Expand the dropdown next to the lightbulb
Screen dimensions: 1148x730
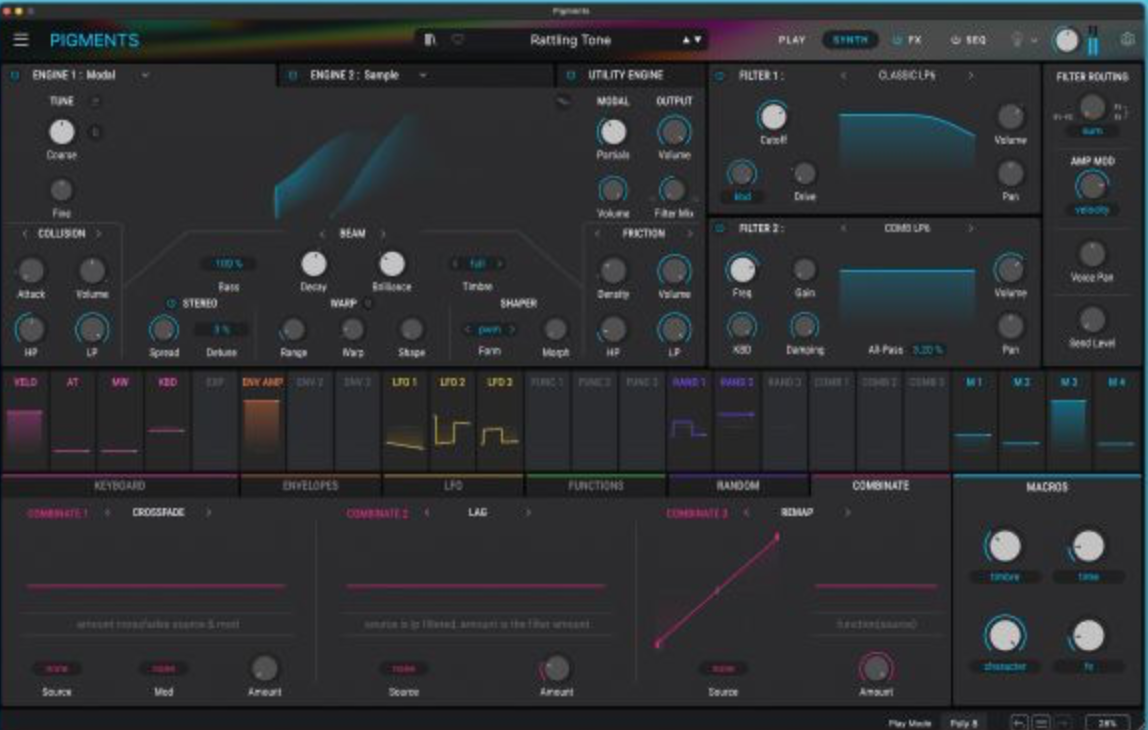point(1034,40)
